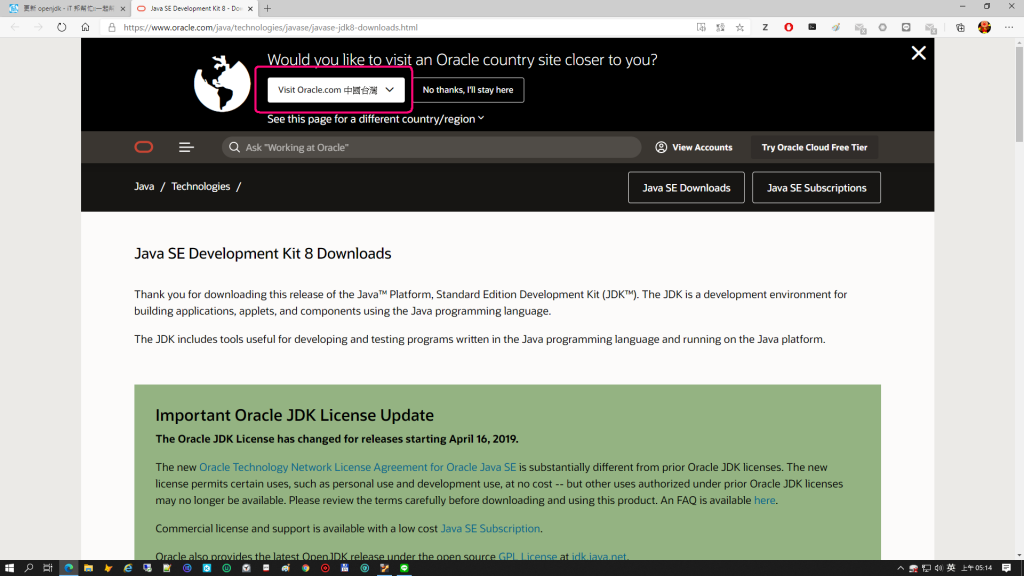Close the Java SE Development Kit tab

coord(250,8)
